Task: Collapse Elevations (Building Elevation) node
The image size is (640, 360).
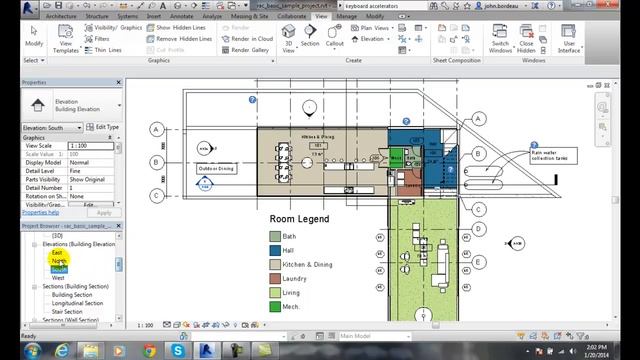Action: 35,244
